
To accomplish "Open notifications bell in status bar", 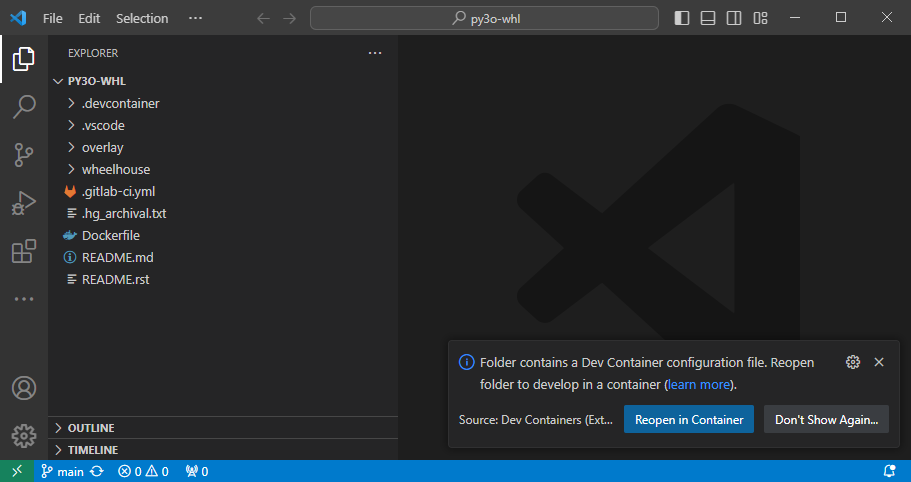I will (890, 471).
